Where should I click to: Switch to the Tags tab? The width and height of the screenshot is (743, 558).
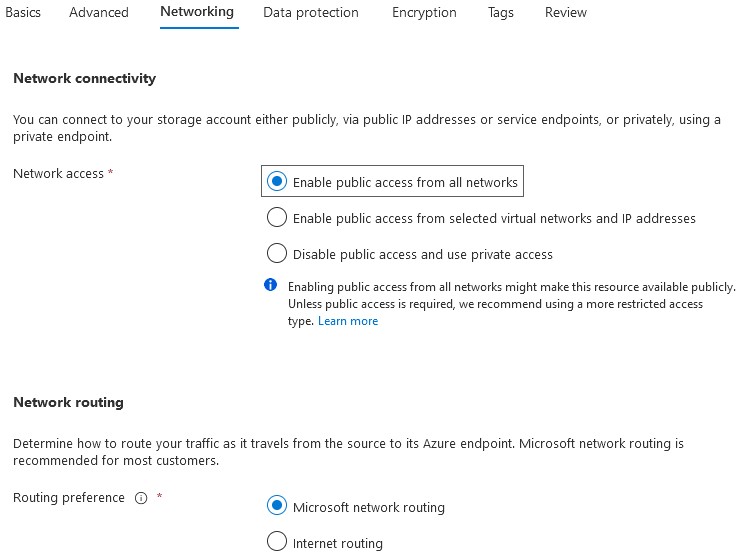pyautogui.click(x=501, y=12)
